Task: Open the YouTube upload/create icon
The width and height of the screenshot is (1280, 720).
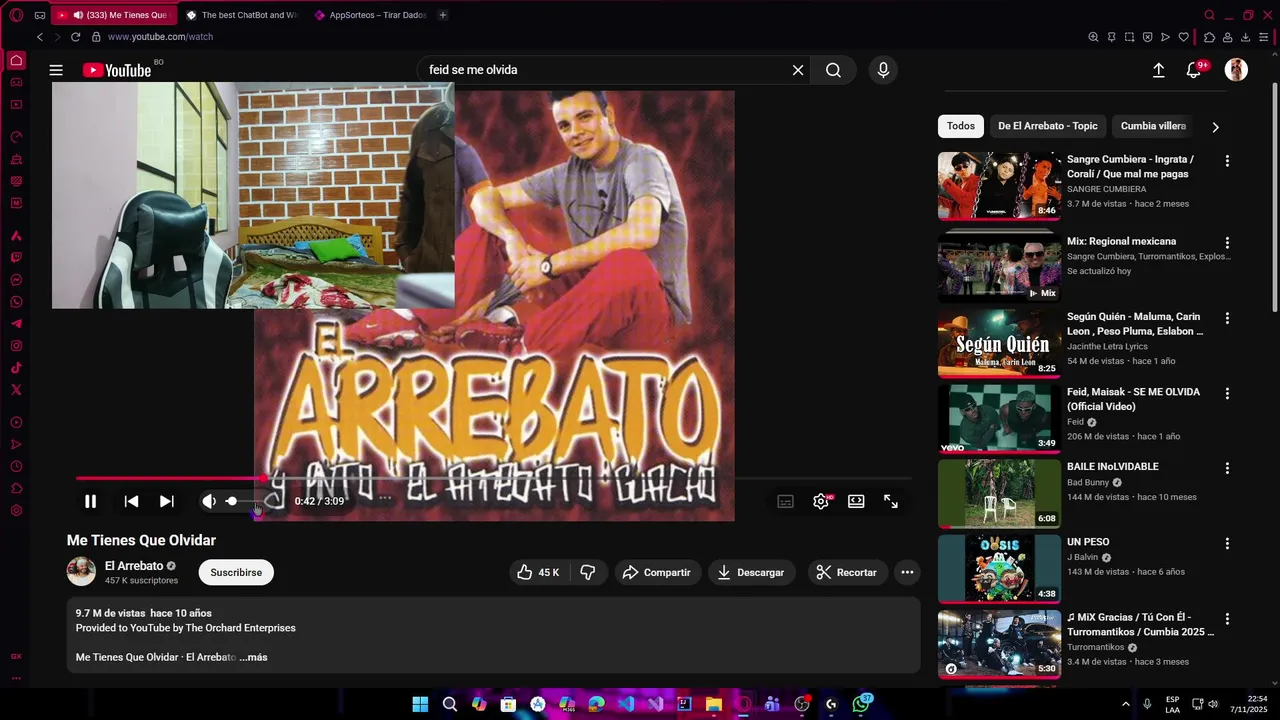Action: point(1158,70)
